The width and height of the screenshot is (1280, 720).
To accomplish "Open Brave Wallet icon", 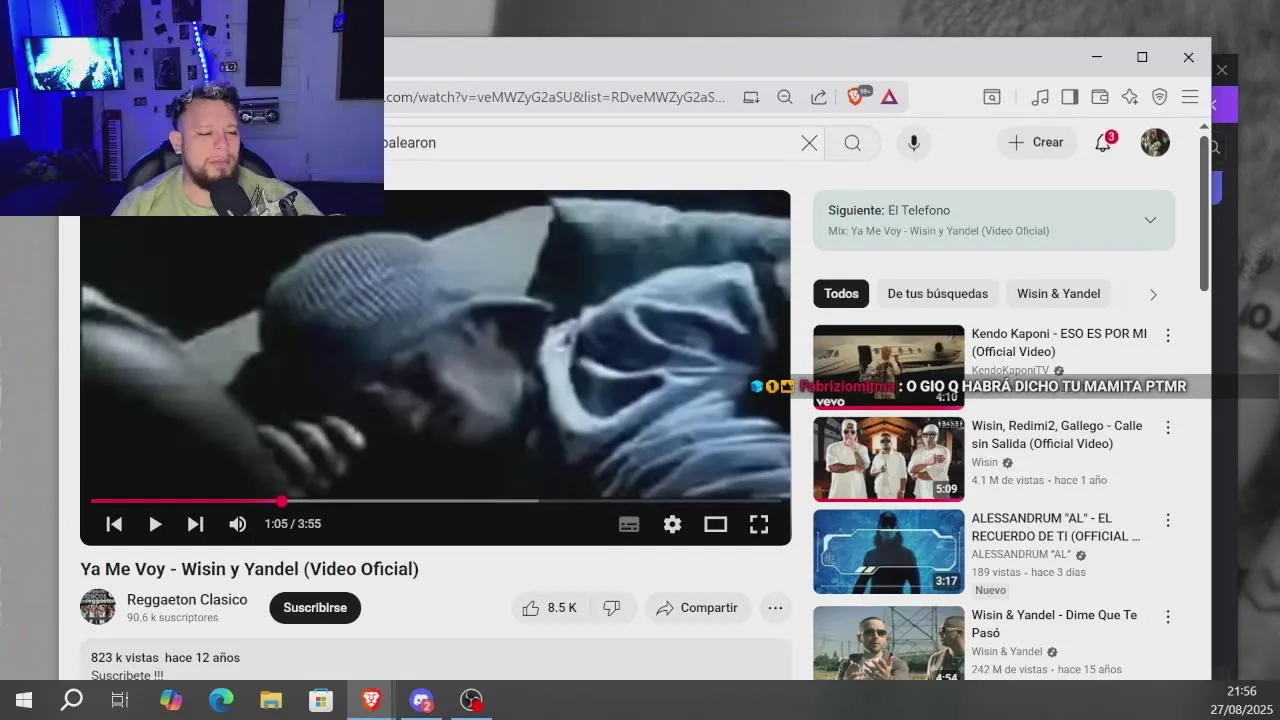I will point(1100,97).
